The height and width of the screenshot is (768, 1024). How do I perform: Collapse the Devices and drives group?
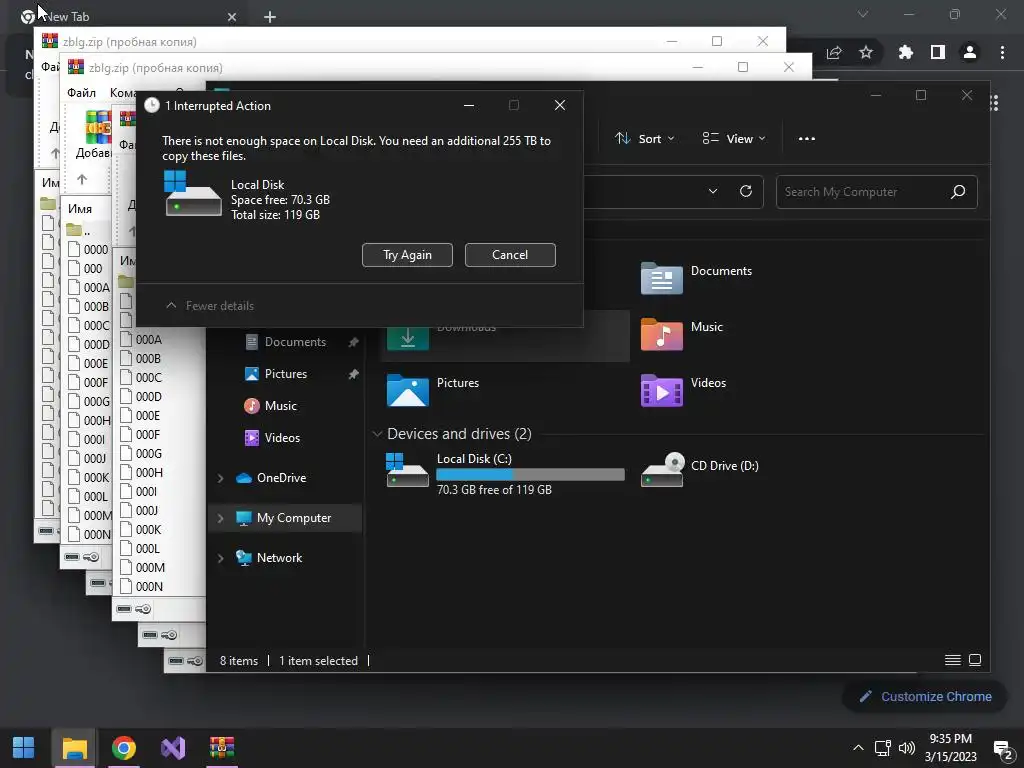377,434
